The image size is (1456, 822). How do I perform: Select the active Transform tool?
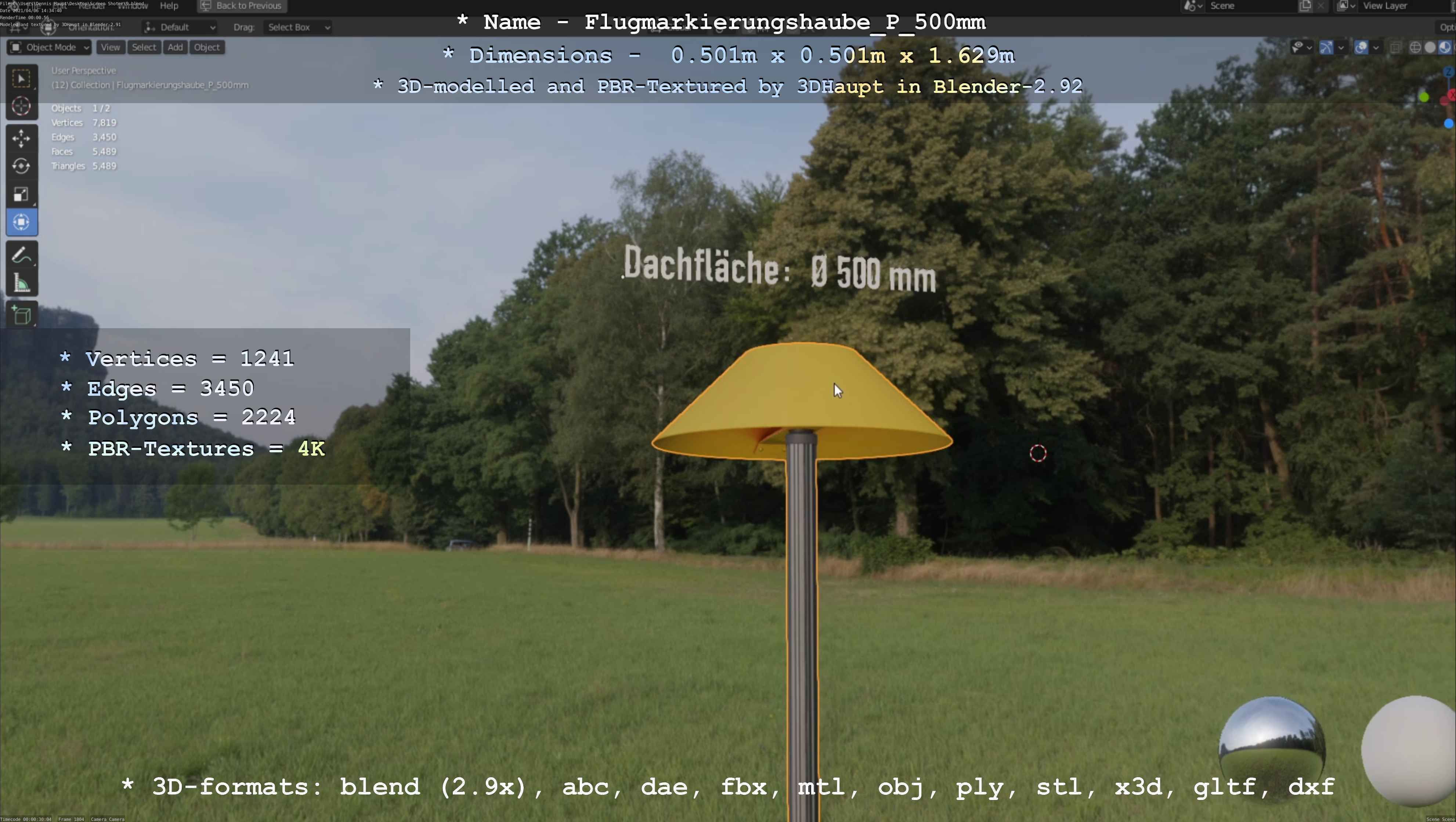(21, 222)
